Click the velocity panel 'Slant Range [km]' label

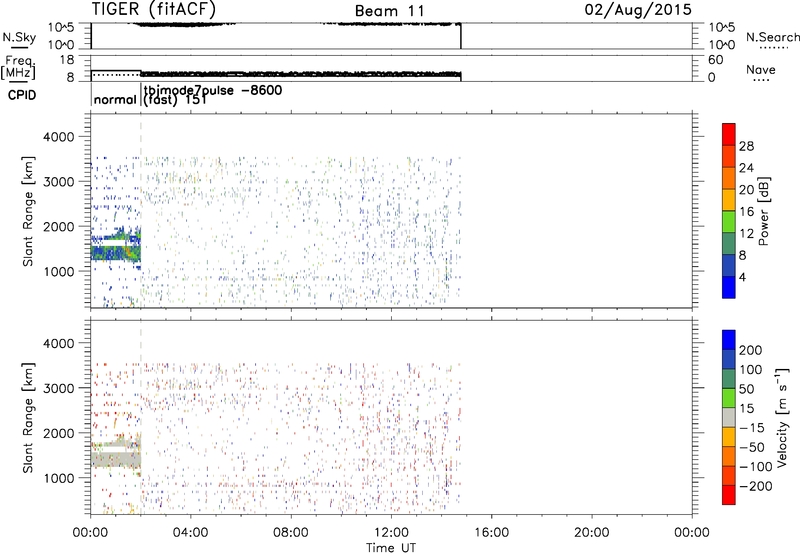[x=28, y=417]
